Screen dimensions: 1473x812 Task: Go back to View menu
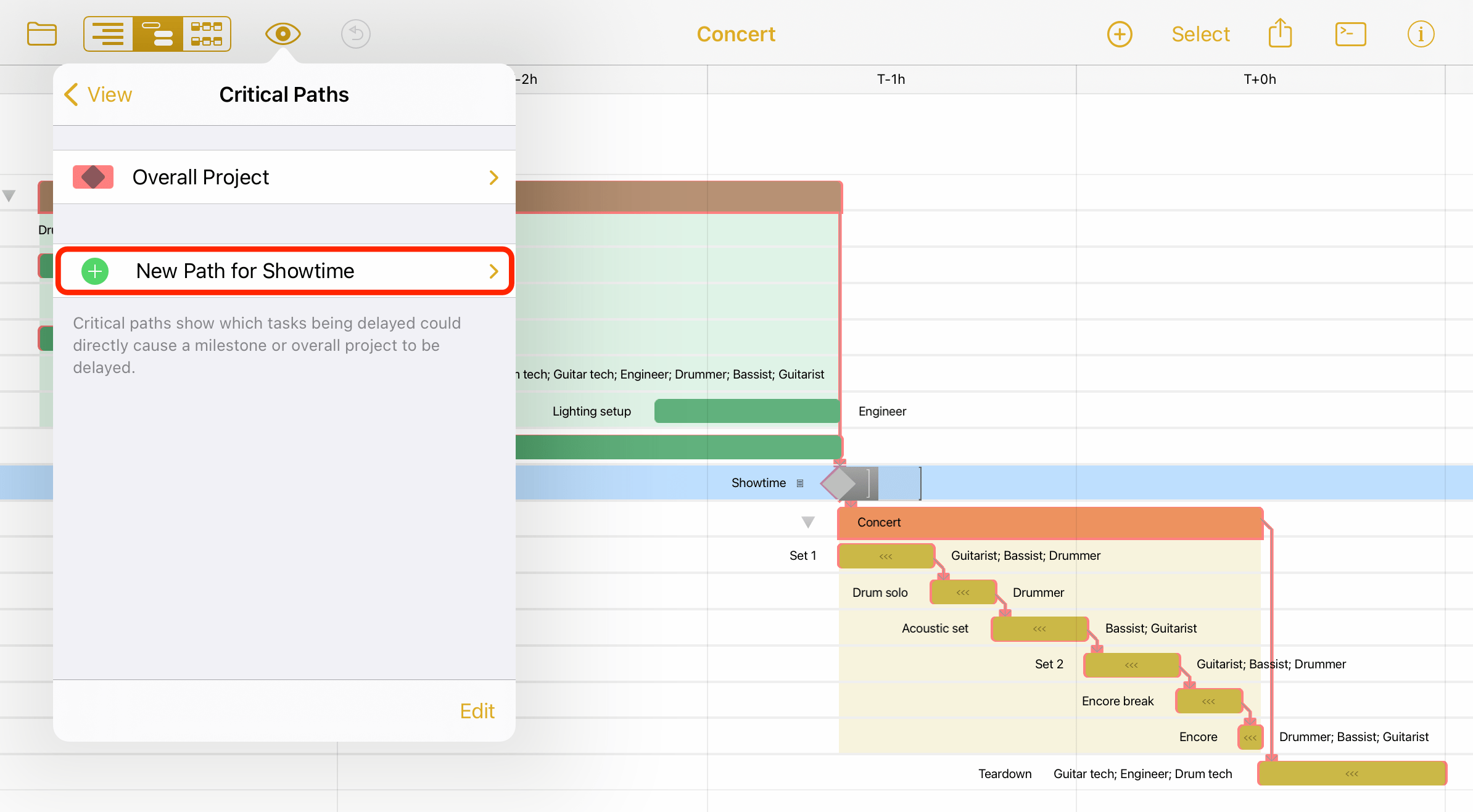click(98, 94)
